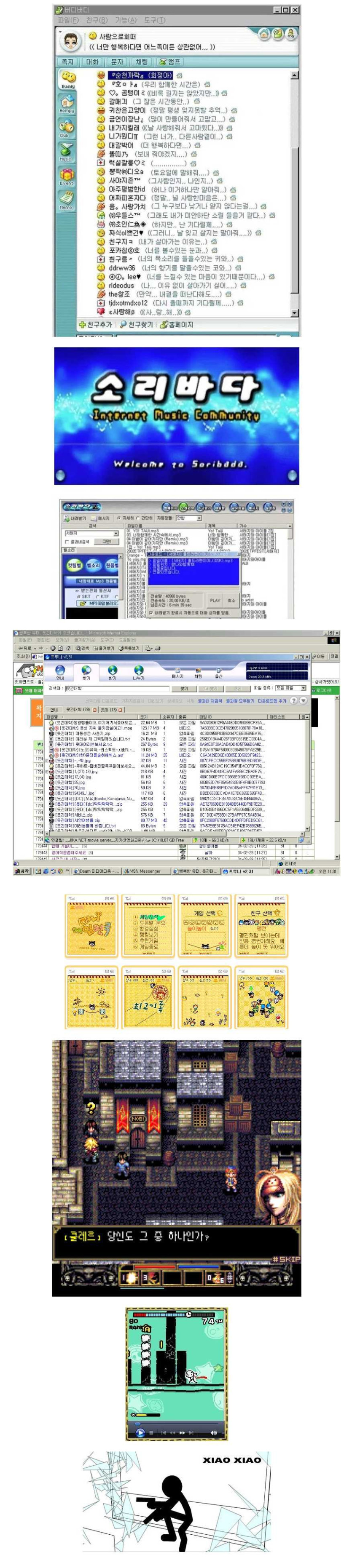Click 다운로드탭 추가 link in Pruna
The height and width of the screenshot is (1568, 352).
click(272, 700)
